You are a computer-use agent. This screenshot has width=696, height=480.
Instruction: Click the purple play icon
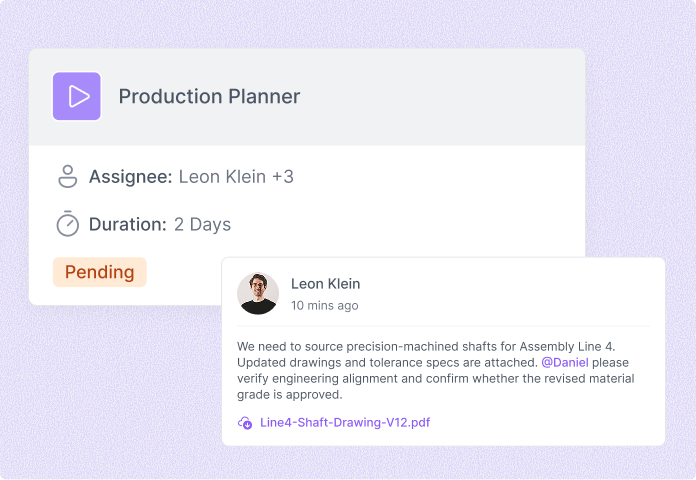click(x=77, y=96)
